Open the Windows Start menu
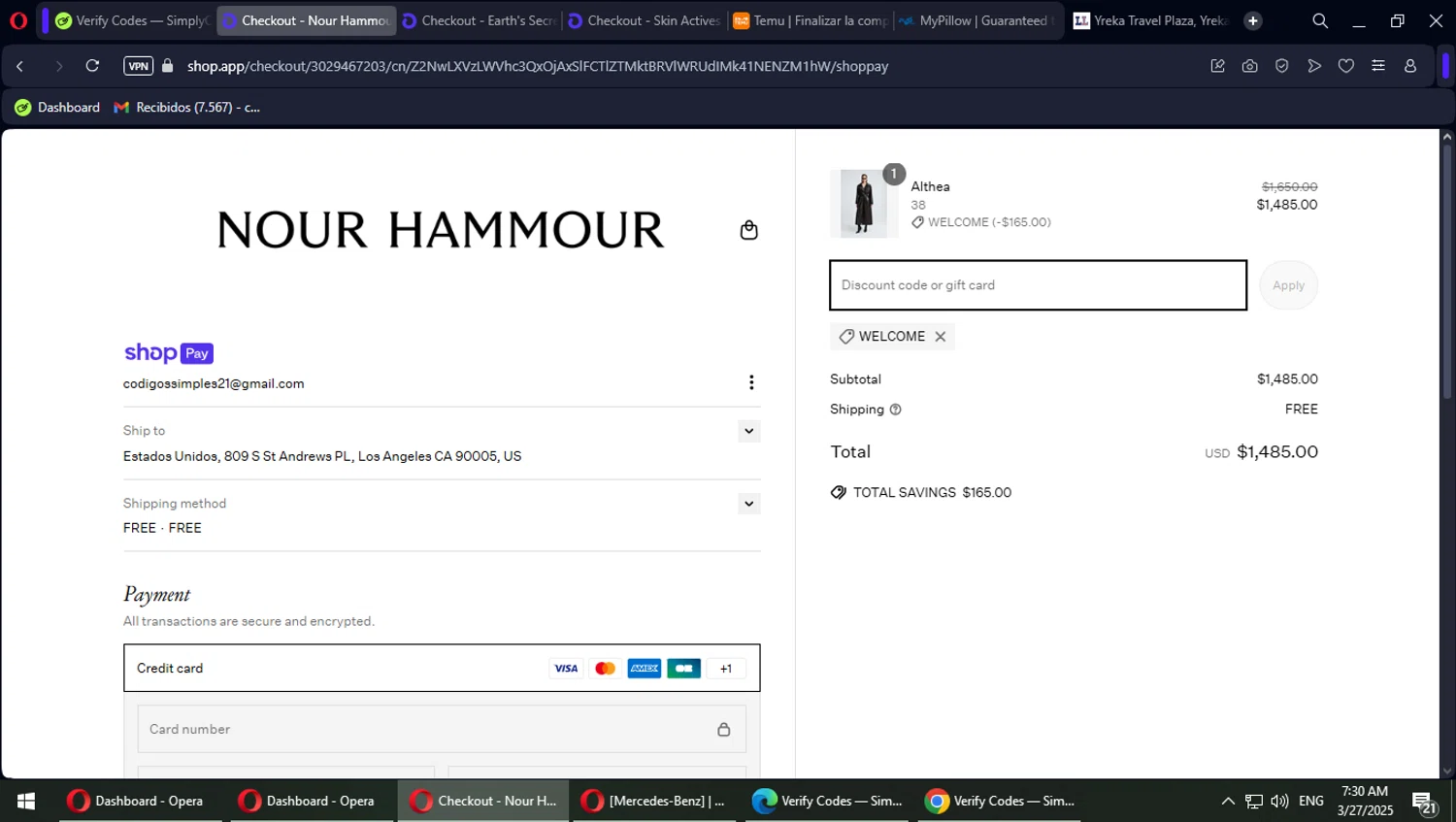 pos(26,801)
